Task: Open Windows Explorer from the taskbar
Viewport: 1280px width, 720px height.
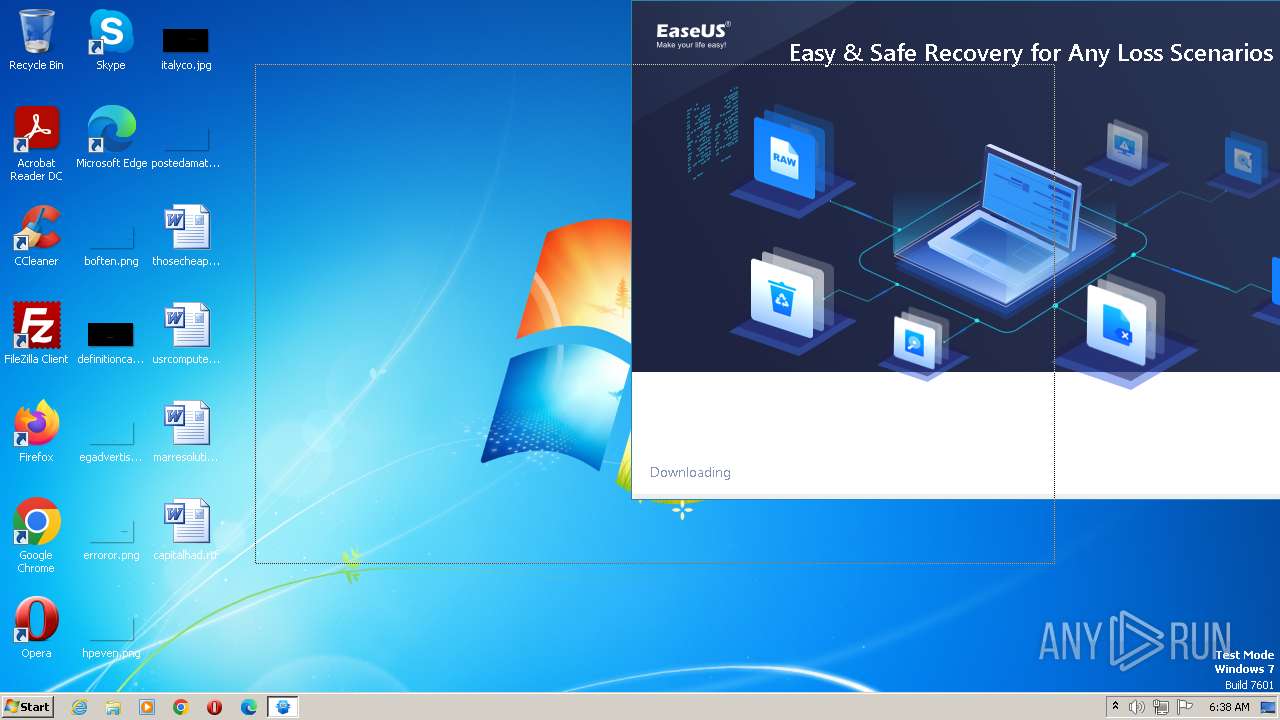Action: [x=113, y=707]
